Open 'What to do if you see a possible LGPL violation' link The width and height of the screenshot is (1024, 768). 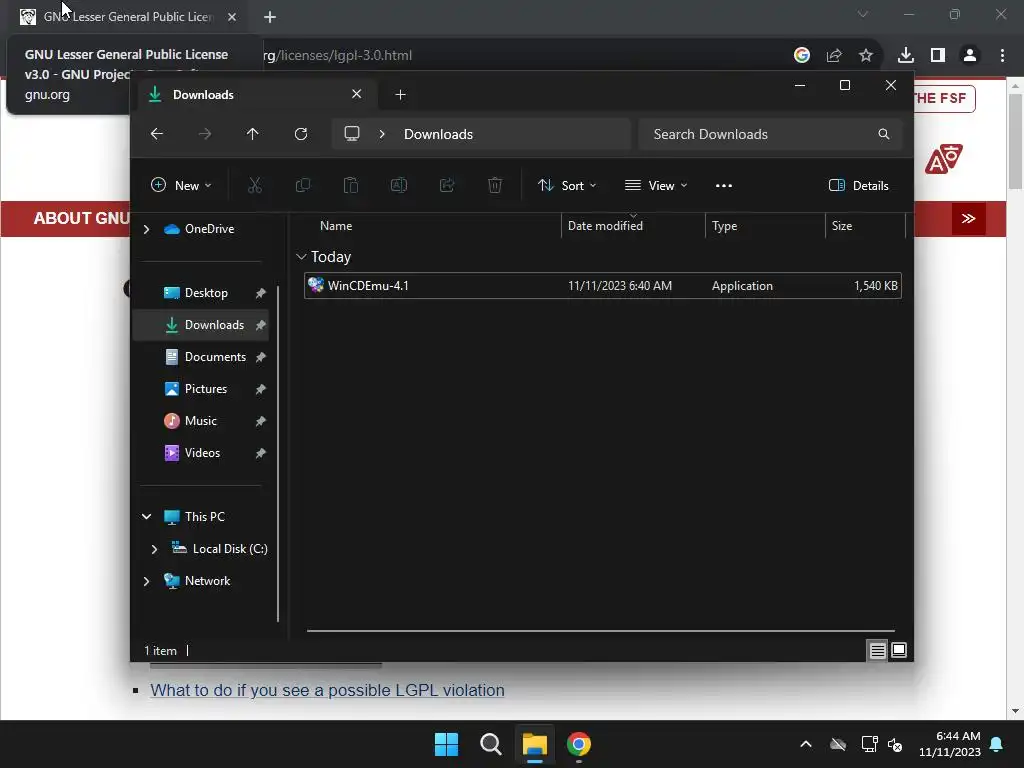pyautogui.click(x=327, y=690)
